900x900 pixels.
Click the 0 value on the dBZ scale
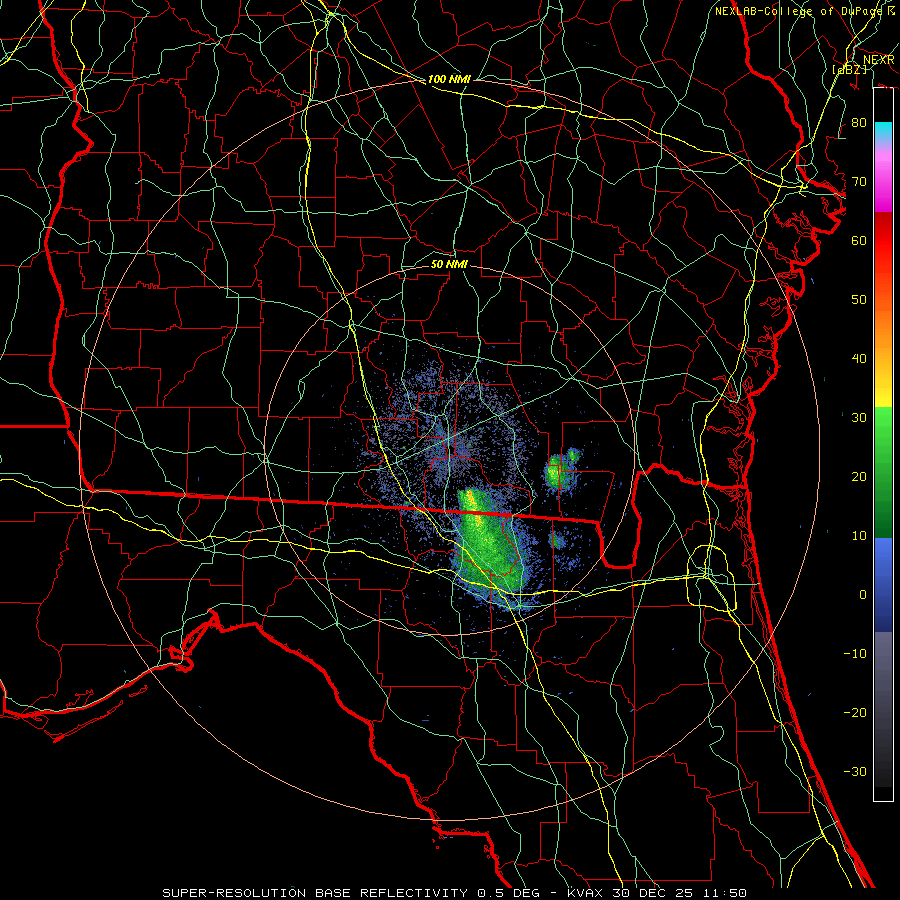pyautogui.click(x=863, y=595)
